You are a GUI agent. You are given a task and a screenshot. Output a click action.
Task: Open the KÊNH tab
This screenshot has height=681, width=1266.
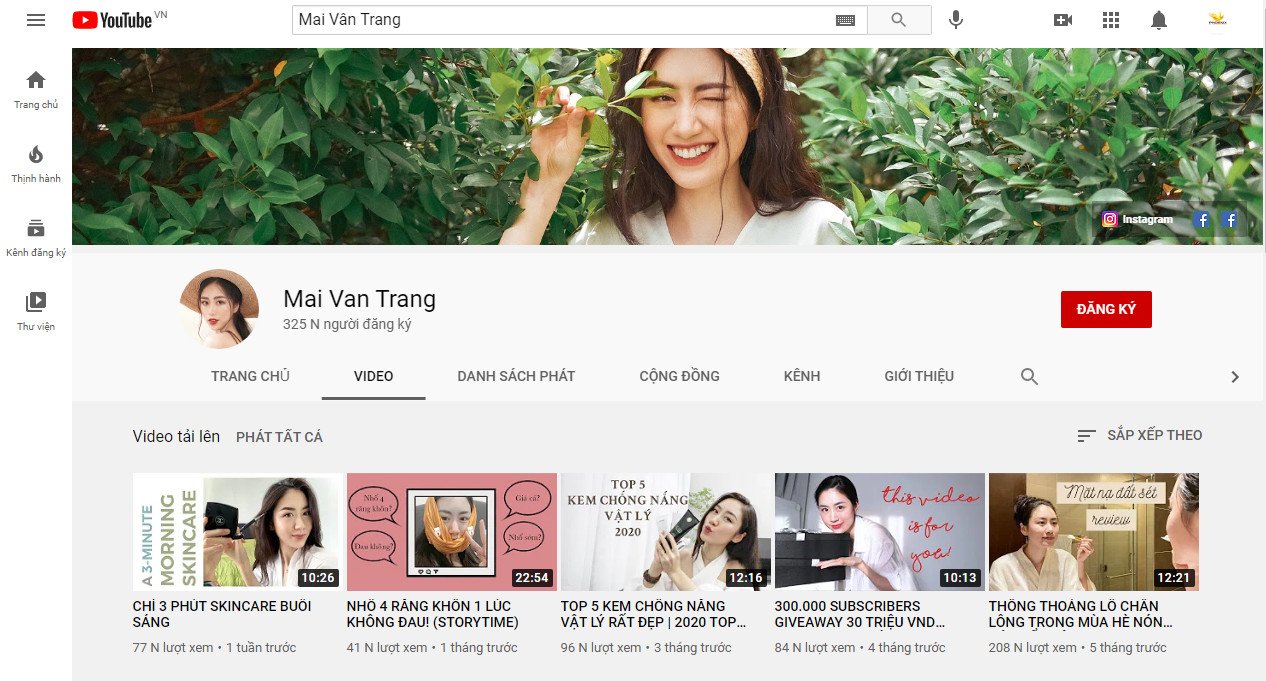pos(802,376)
